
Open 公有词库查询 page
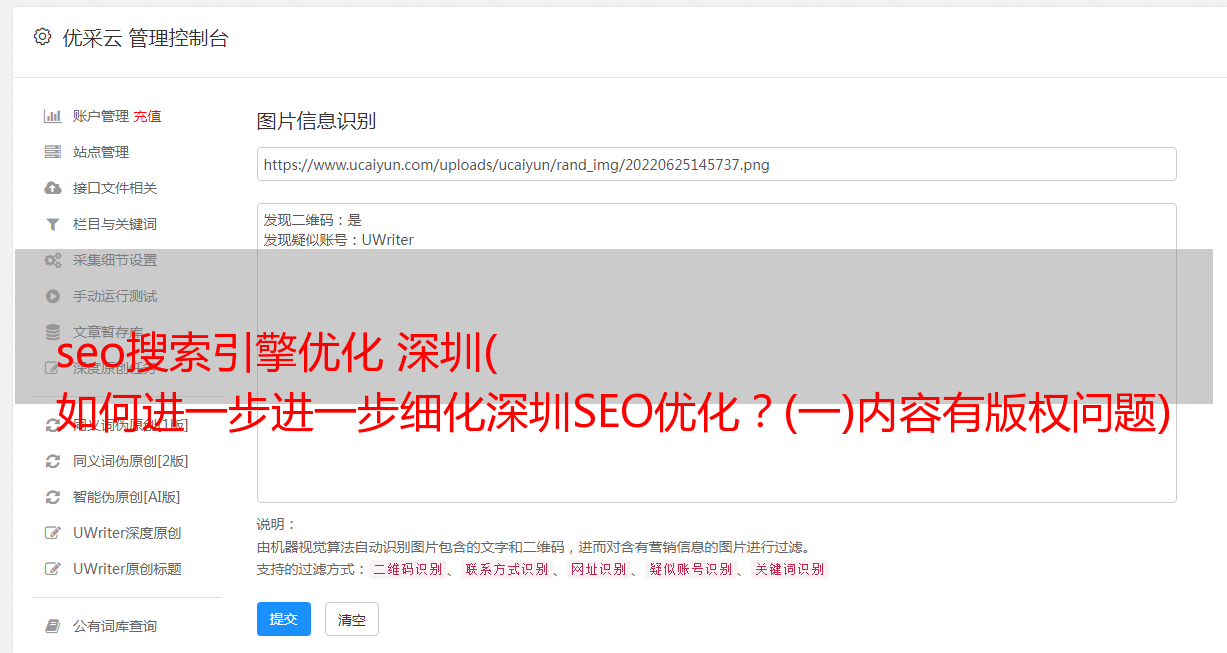[115, 626]
